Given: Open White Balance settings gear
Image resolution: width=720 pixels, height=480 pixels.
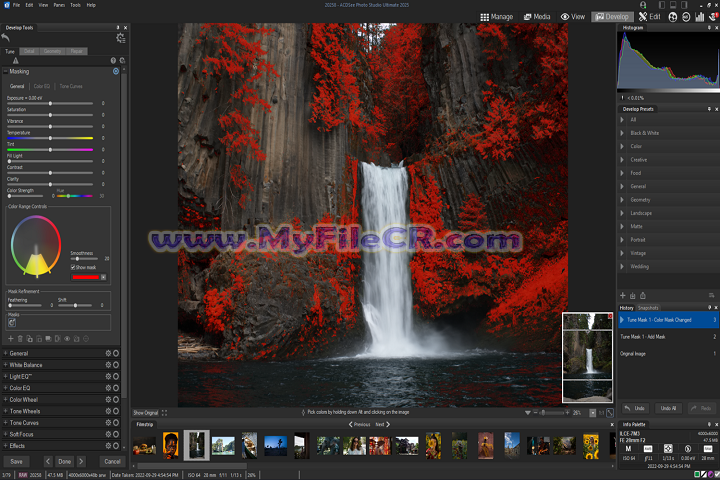Looking at the screenshot, I should click(108, 365).
